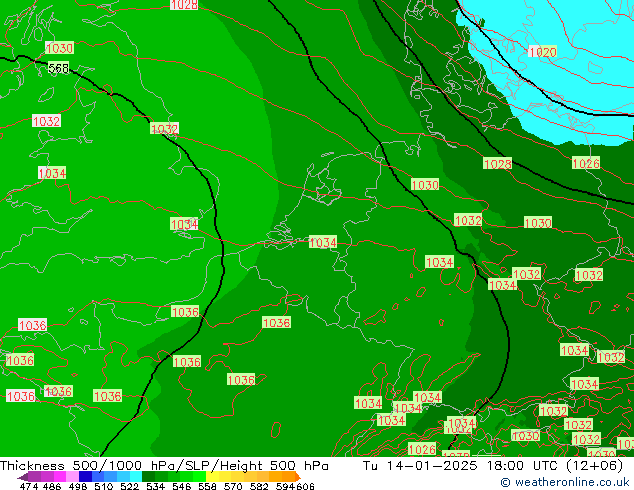The width and height of the screenshot is (634, 490).
Task: Click the 474 legend value
Action: coord(29,486)
